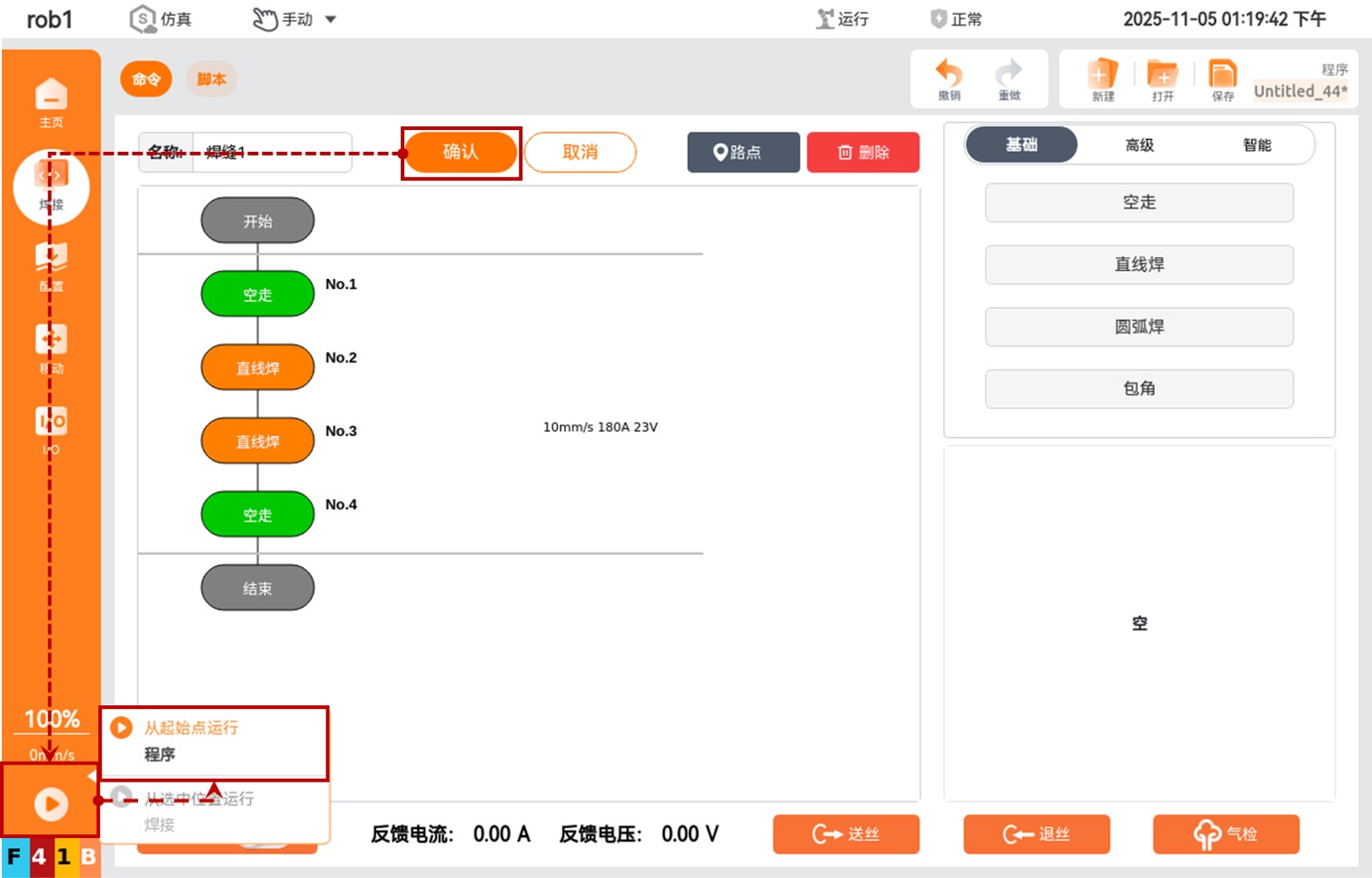
Task: Save program with 保存 icon
Action: (x=1222, y=79)
